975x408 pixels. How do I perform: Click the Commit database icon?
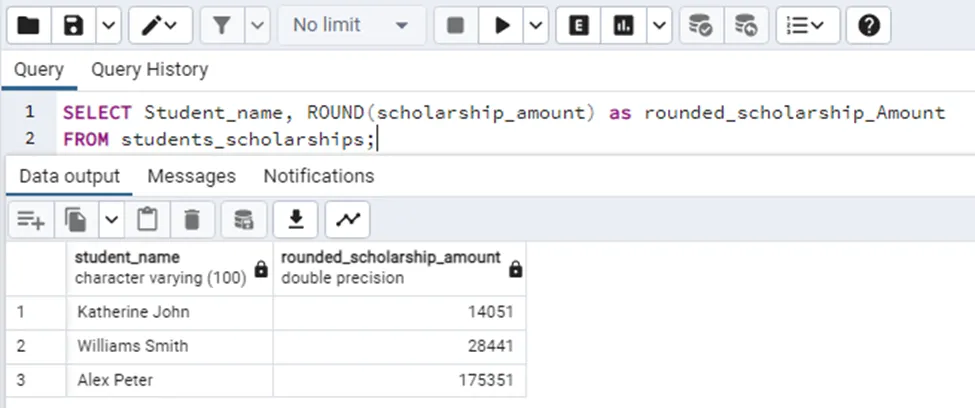click(702, 25)
